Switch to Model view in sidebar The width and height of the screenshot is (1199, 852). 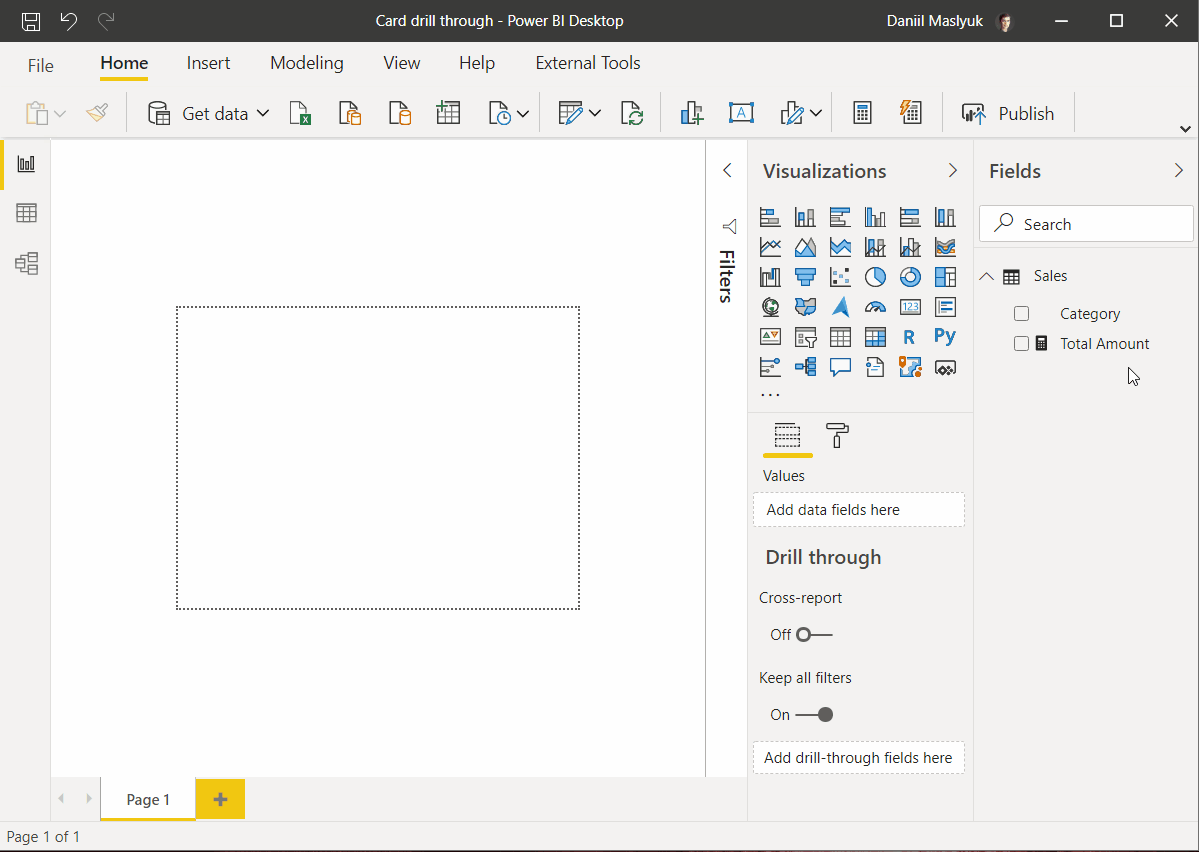[26, 264]
